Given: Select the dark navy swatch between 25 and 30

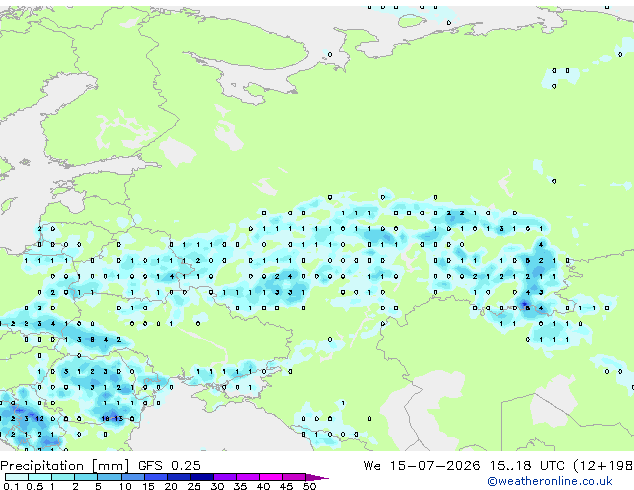Looking at the screenshot, I should coord(202,477).
